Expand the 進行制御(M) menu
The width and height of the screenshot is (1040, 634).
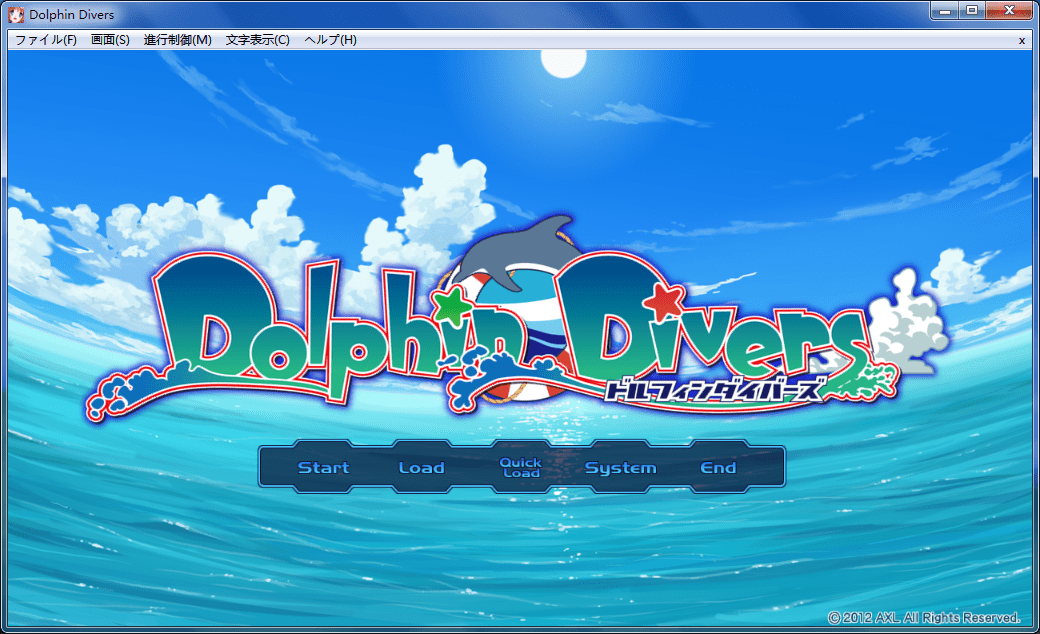pos(178,40)
